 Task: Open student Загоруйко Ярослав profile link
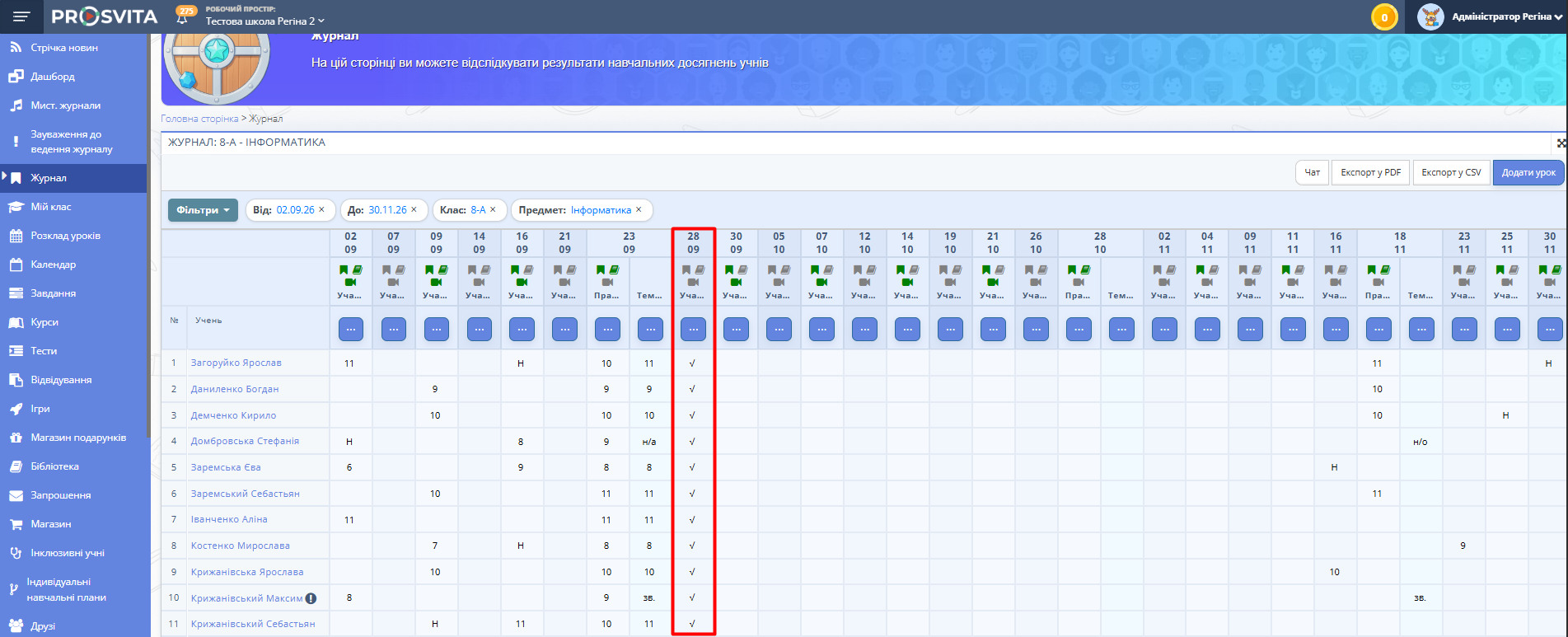click(236, 363)
